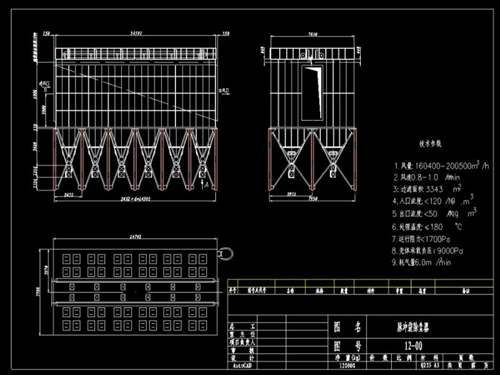Click the "AutoCAD" cell in title block
Image resolution: width=500 pixels, height=375 pixels.
(242, 366)
